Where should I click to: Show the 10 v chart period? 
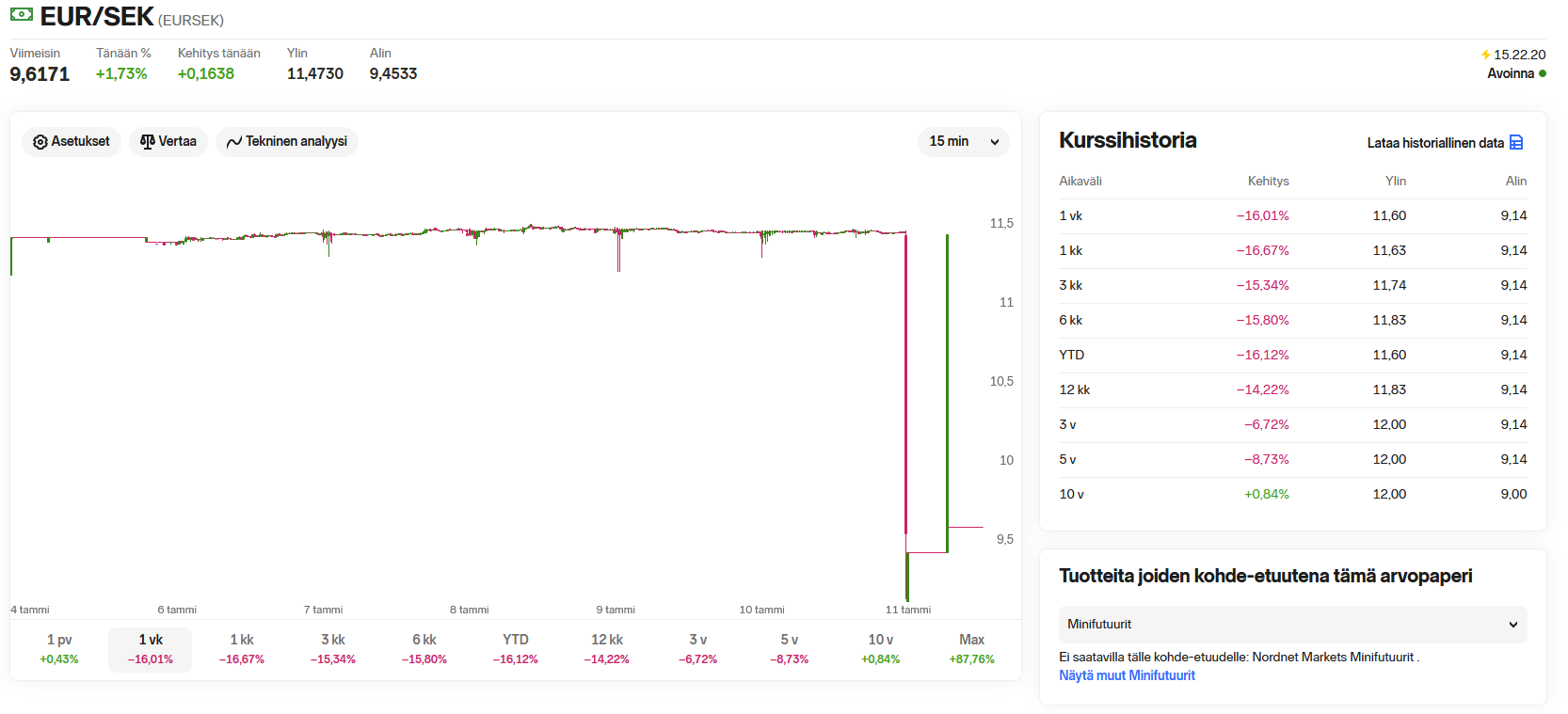coord(880,649)
